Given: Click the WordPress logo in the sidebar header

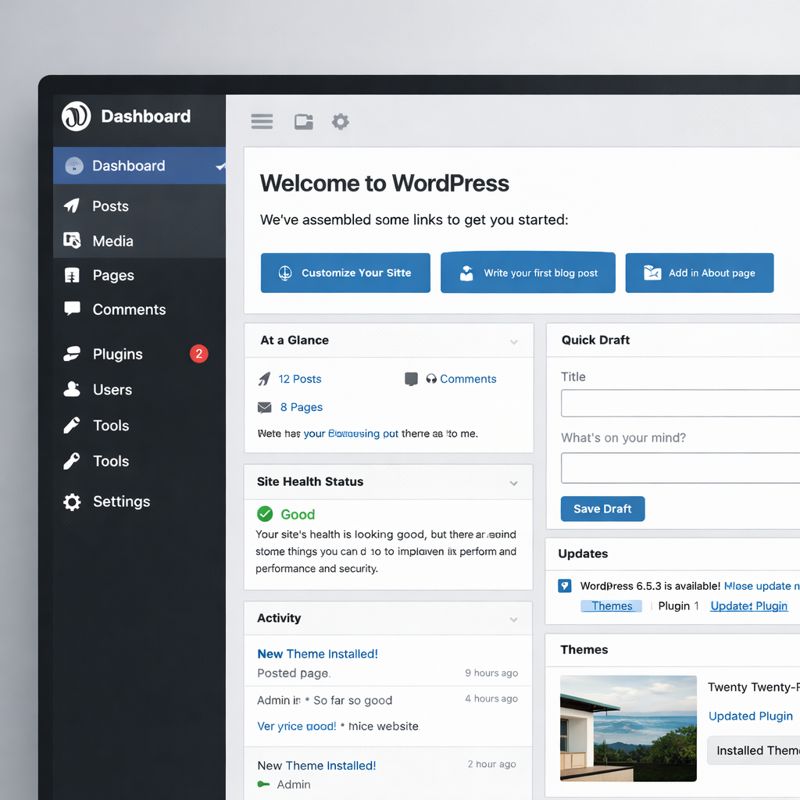Looking at the screenshot, I should tap(76, 116).
